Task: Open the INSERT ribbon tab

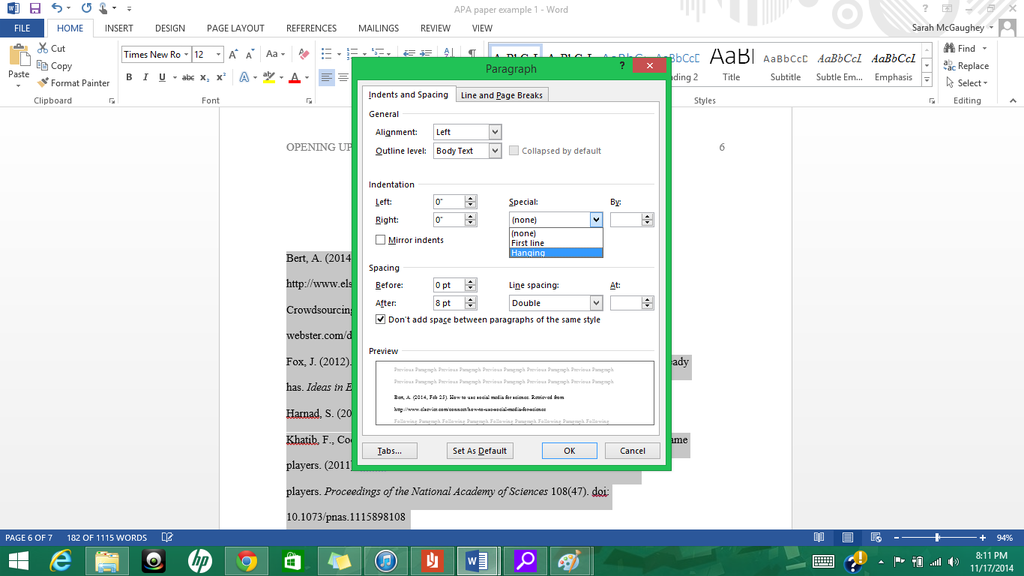Action: pyautogui.click(x=118, y=28)
